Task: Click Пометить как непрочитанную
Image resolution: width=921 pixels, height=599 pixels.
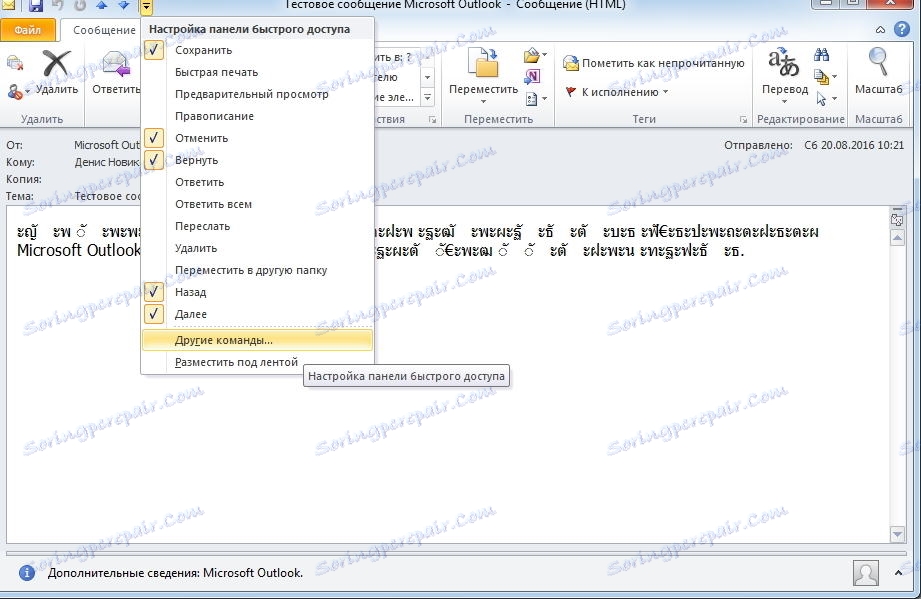Action: pyautogui.click(x=654, y=63)
